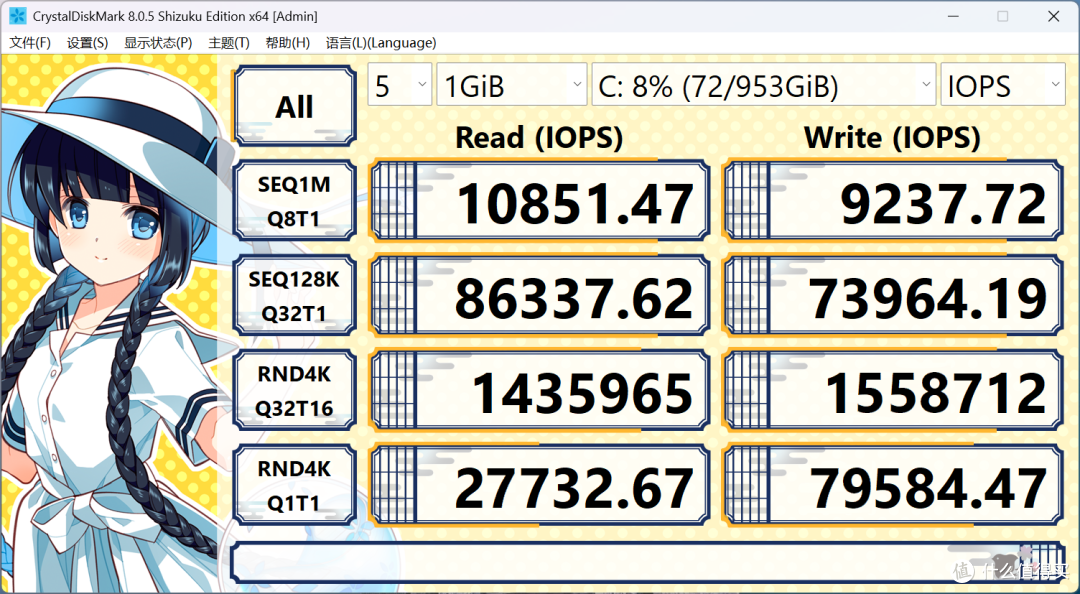Expand the unit dropdown showing IOPS
This screenshot has height=594, width=1080.
[x=1003, y=85]
